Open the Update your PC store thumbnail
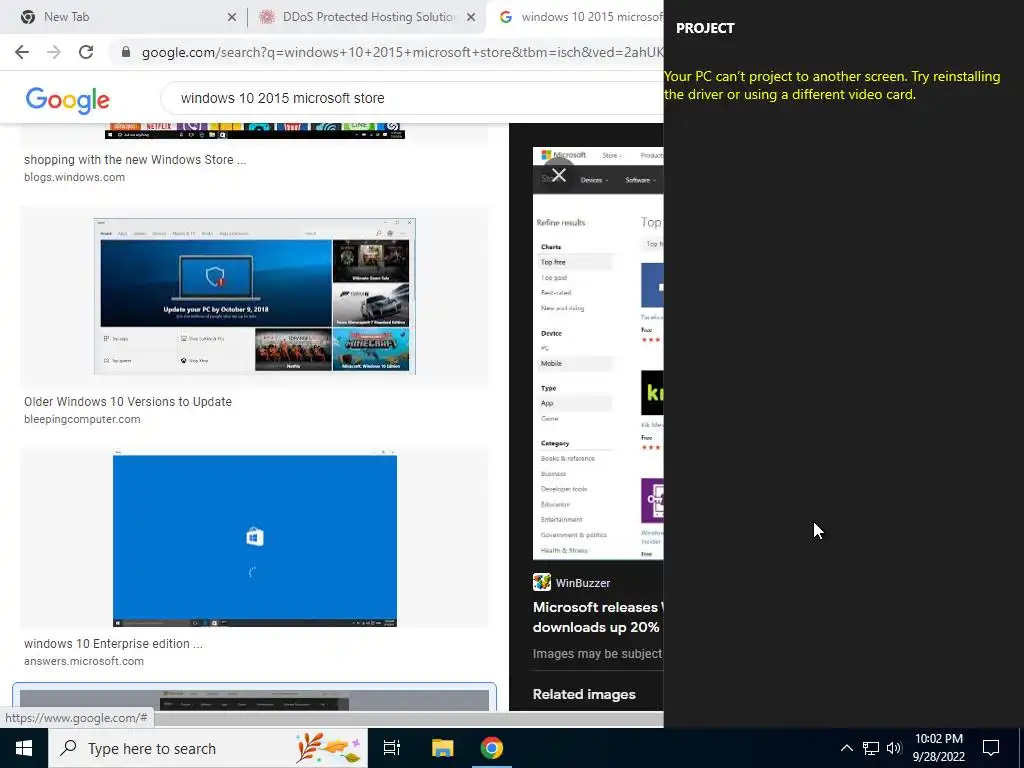This screenshot has height=768, width=1024. [x=255, y=296]
